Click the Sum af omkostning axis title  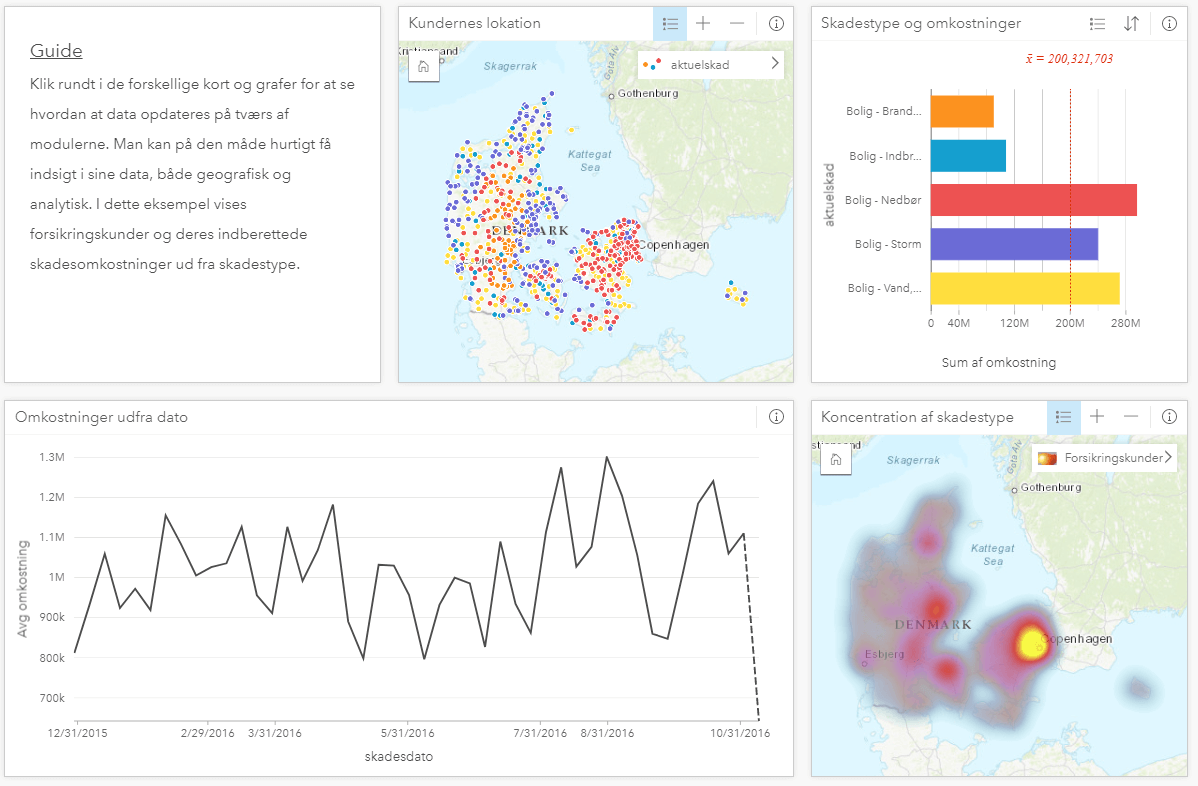[999, 363]
